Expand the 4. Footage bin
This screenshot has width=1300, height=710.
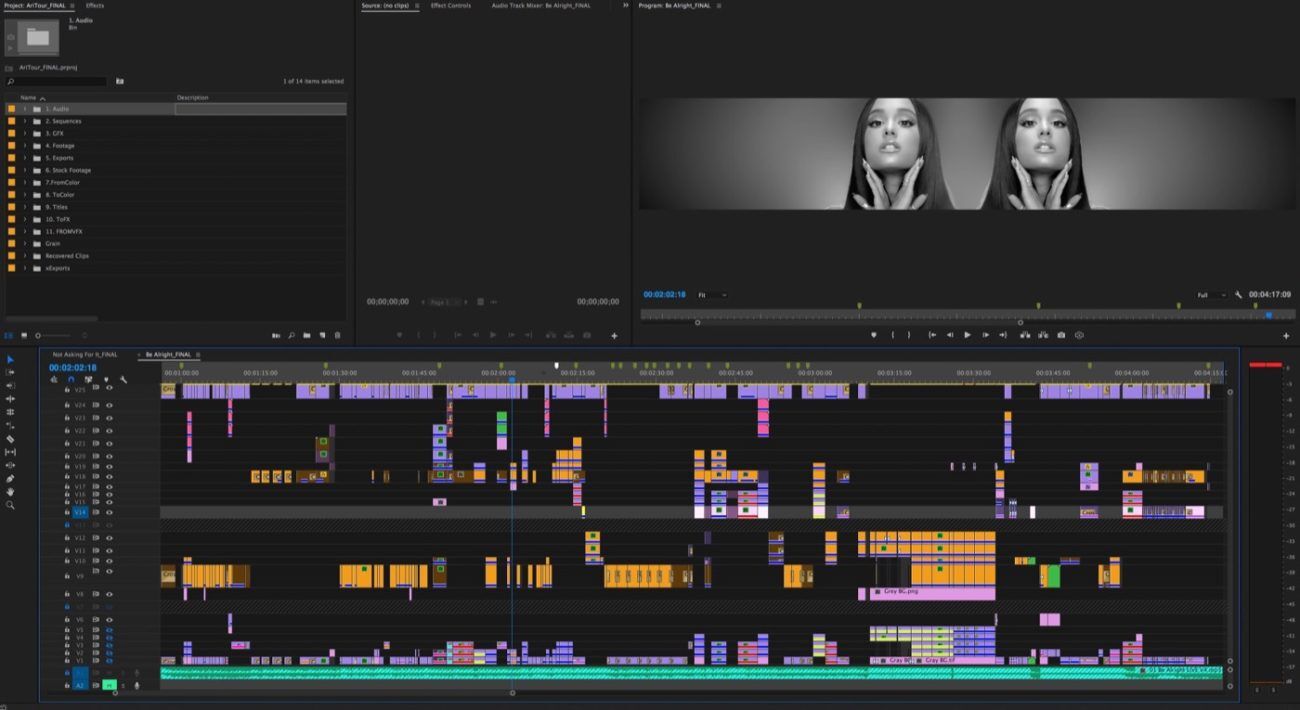click(25, 146)
